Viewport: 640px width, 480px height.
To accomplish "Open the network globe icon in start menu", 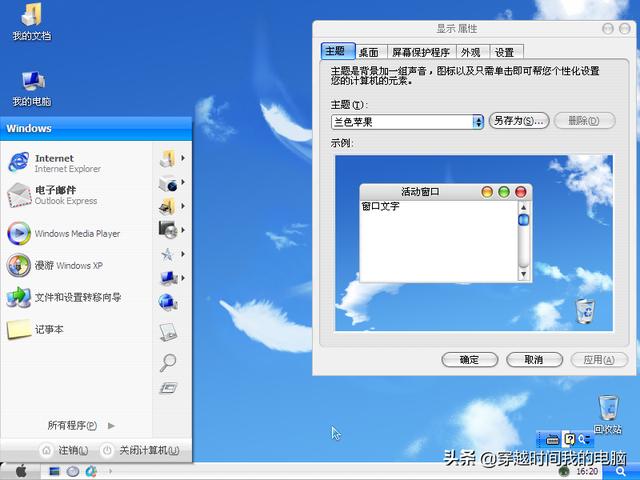I will pos(167,302).
